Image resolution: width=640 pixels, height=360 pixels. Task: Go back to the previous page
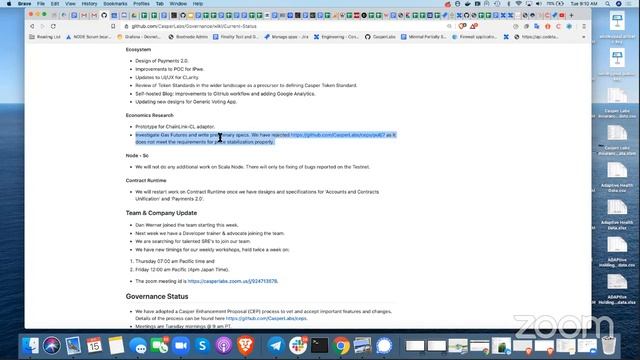32,26
